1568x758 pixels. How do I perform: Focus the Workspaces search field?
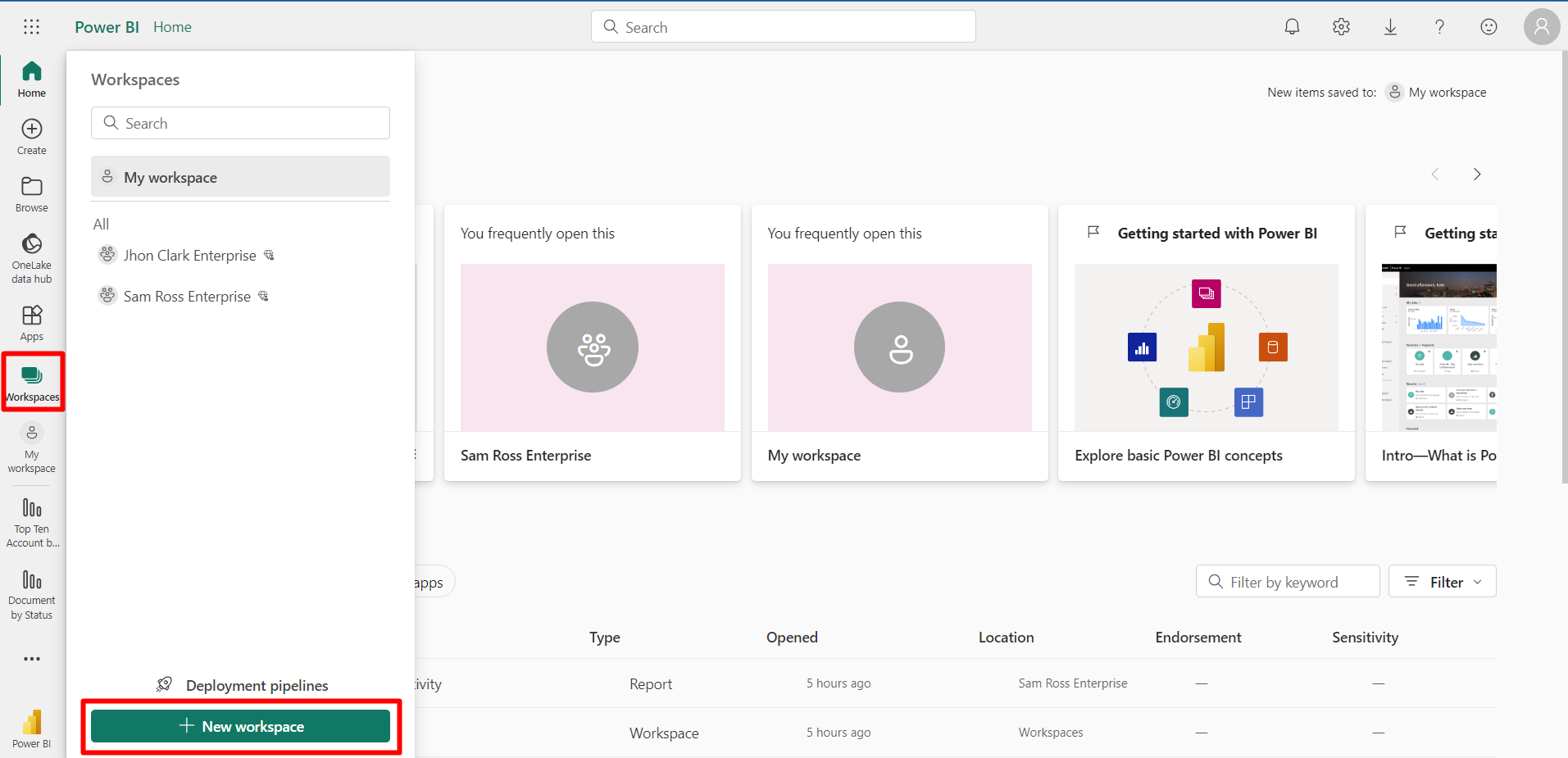[x=240, y=123]
